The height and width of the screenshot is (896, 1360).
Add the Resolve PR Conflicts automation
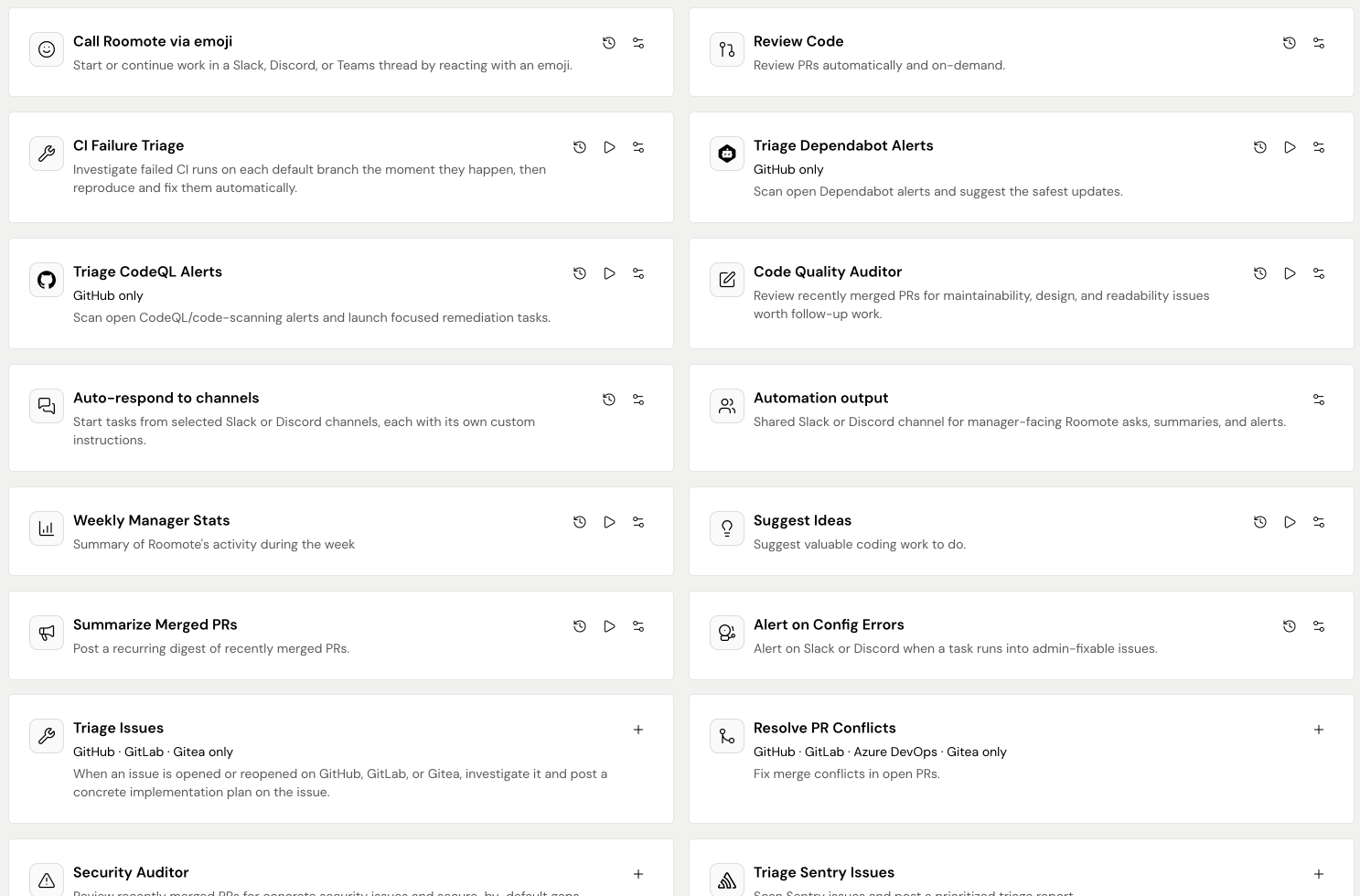pyautogui.click(x=1319, y=730)
